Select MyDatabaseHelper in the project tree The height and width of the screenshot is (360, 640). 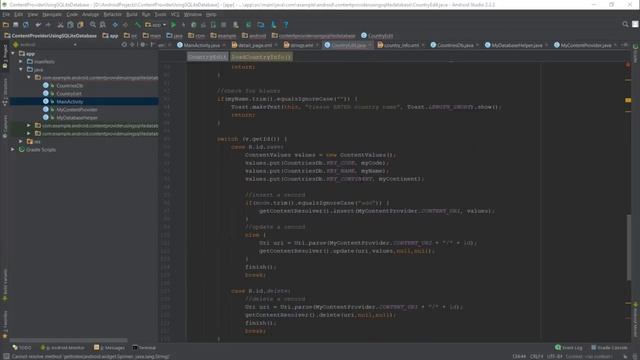coord(77,118)
